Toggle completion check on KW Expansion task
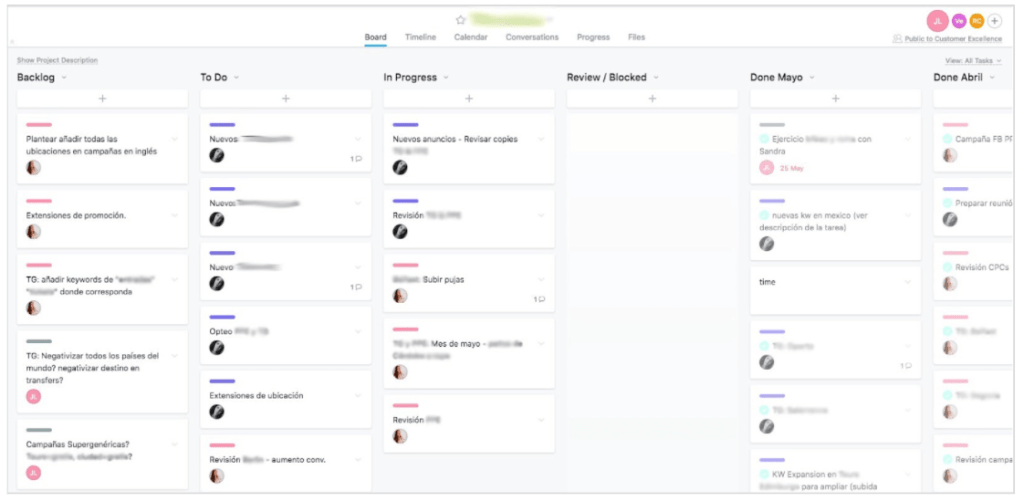 click(764, 474)
